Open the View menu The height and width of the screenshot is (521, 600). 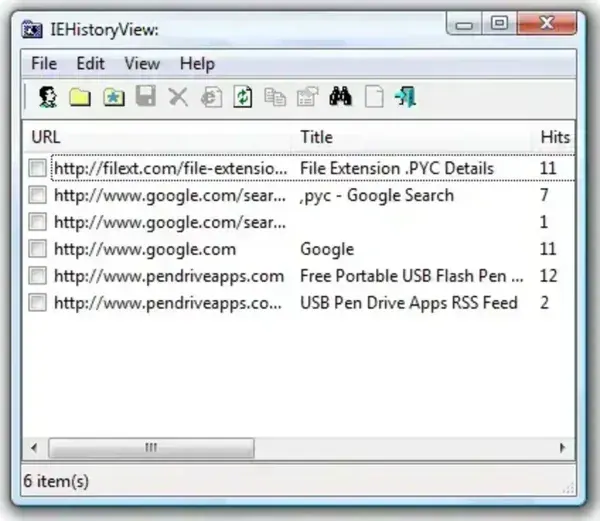click(x=142, y=63)
